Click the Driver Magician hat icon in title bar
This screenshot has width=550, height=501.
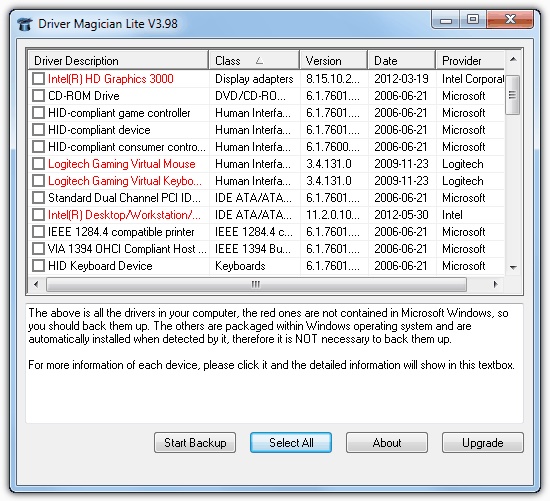(x=25, y=24)
